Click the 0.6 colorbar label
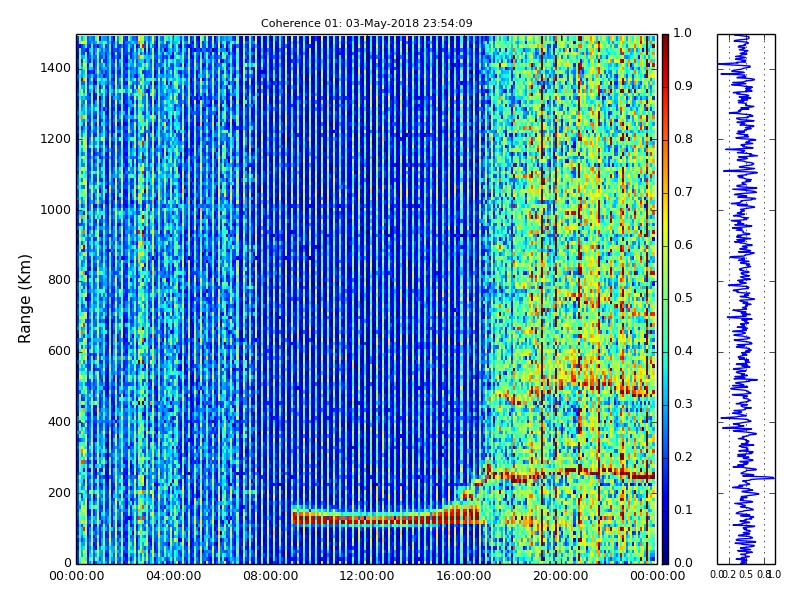The image size is (800, 600). (x=683, y=245)
